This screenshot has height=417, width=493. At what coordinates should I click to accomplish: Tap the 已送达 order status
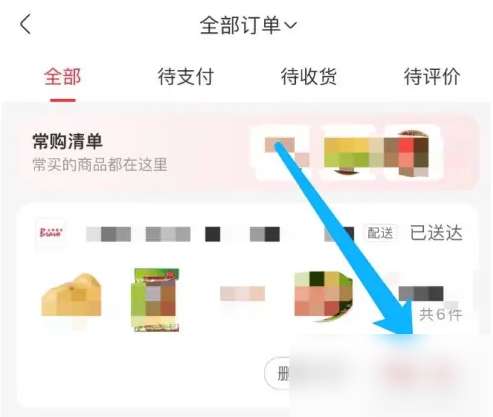tap(436, 233)
